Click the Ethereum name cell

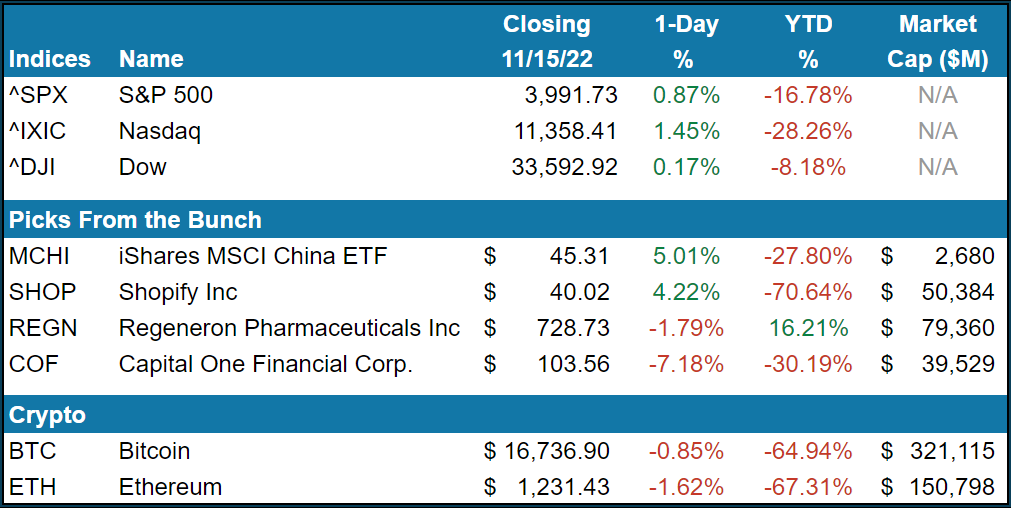170,487
